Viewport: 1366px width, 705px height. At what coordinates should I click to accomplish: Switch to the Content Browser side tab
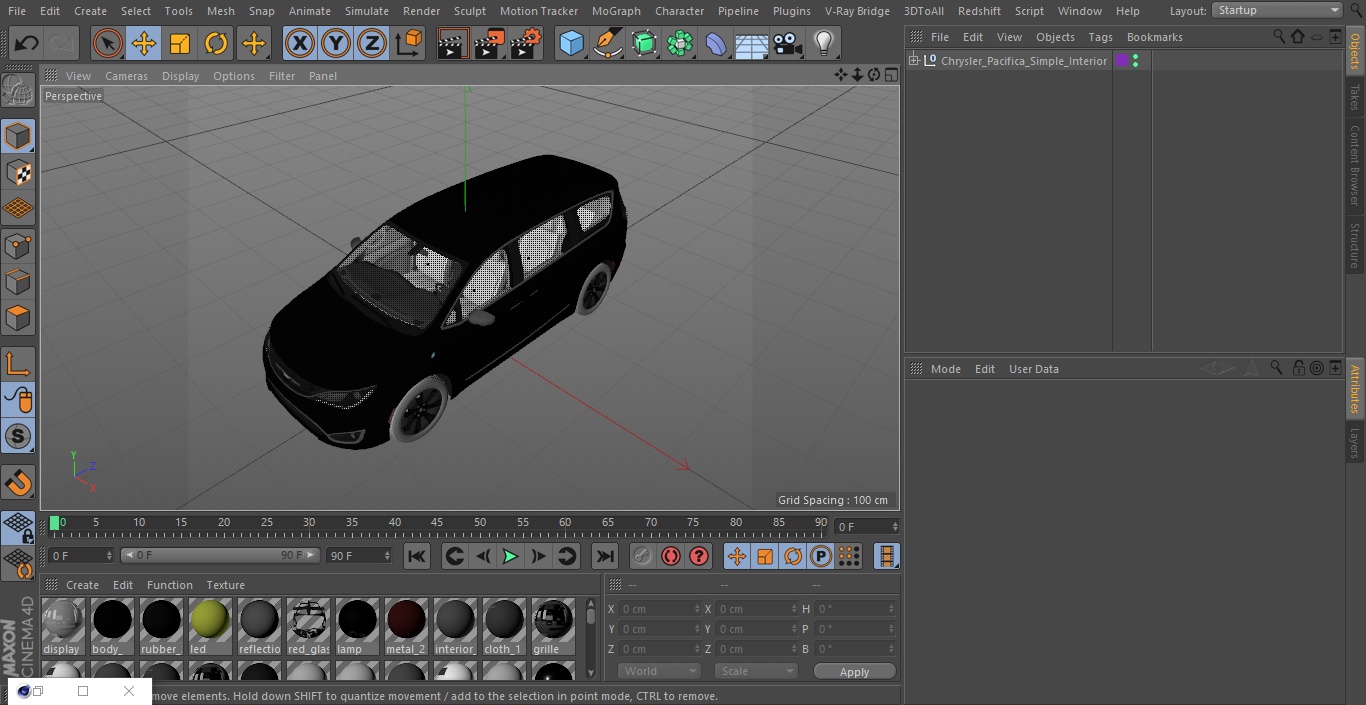1355,165
